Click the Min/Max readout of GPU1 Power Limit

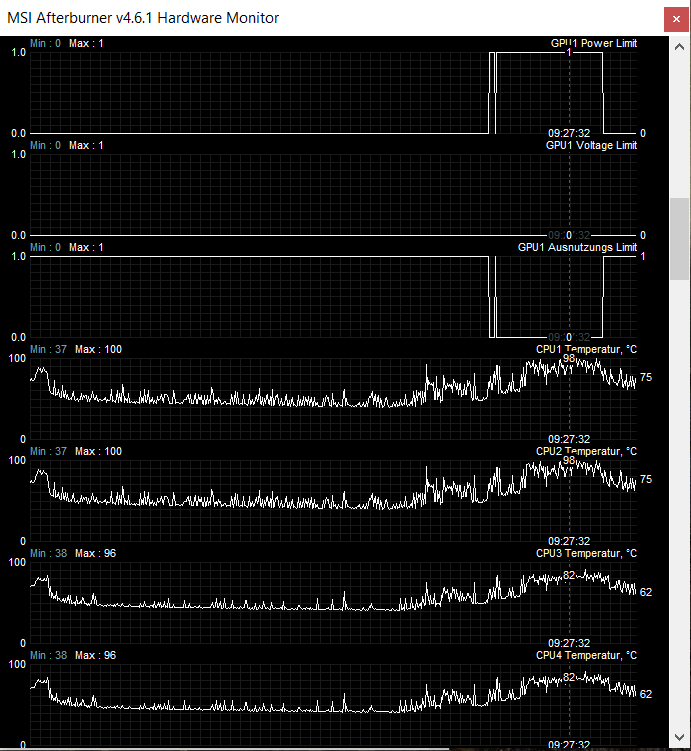[67, 43]
